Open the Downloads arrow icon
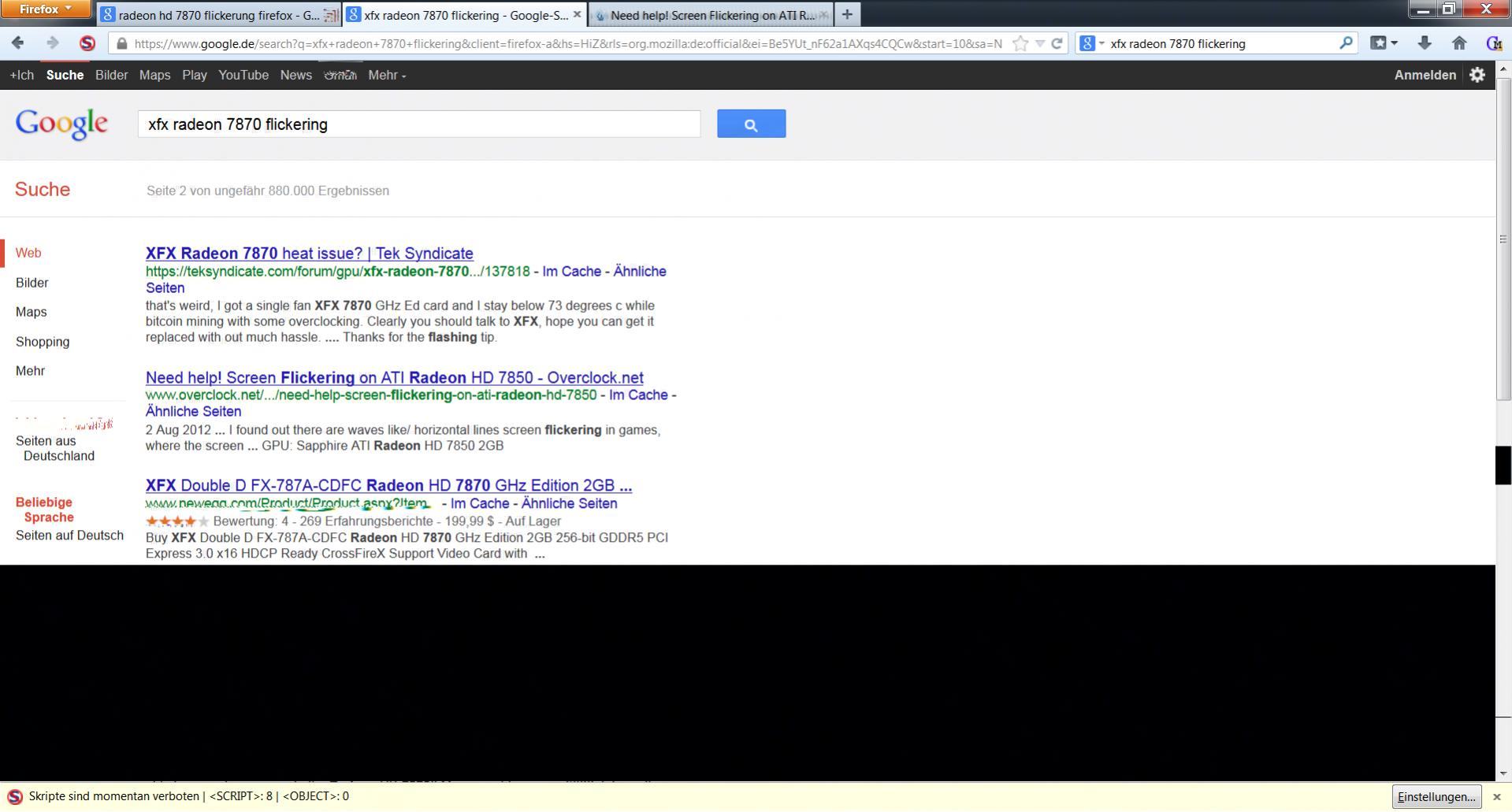The width and height of the screenshot is (1512, 812). point(1425,43)
